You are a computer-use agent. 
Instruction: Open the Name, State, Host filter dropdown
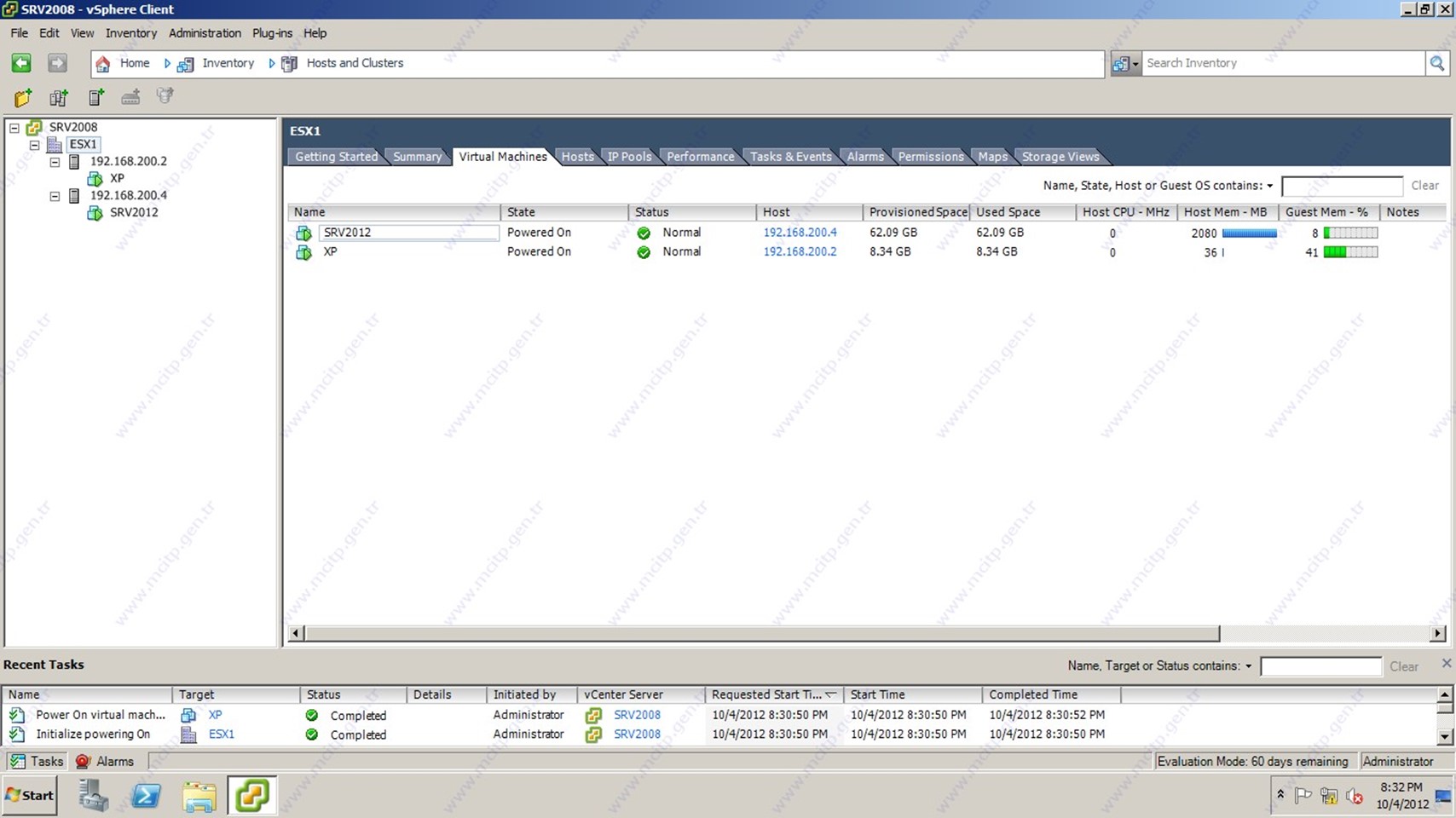point(1270,186)
